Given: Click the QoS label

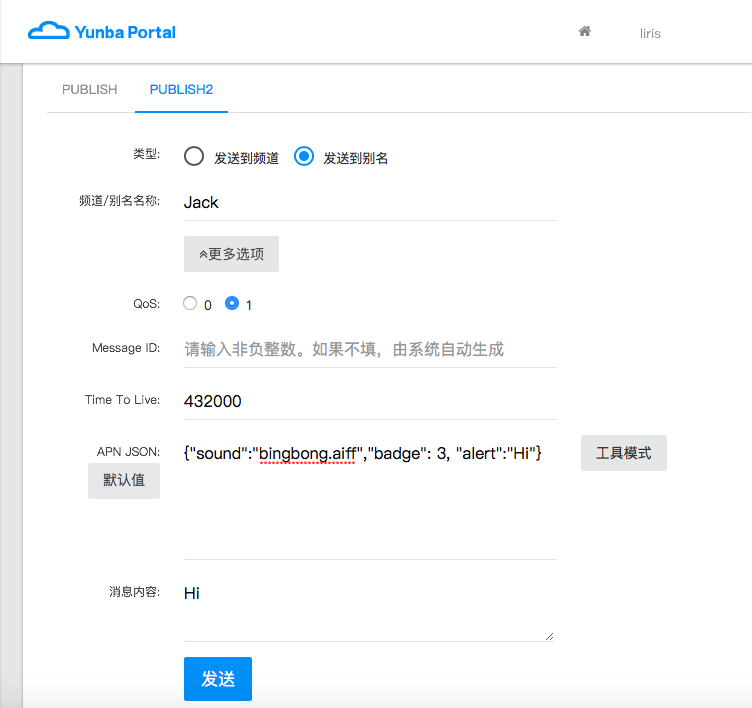Looking at the screenshot, I should (x=147, y=304).
